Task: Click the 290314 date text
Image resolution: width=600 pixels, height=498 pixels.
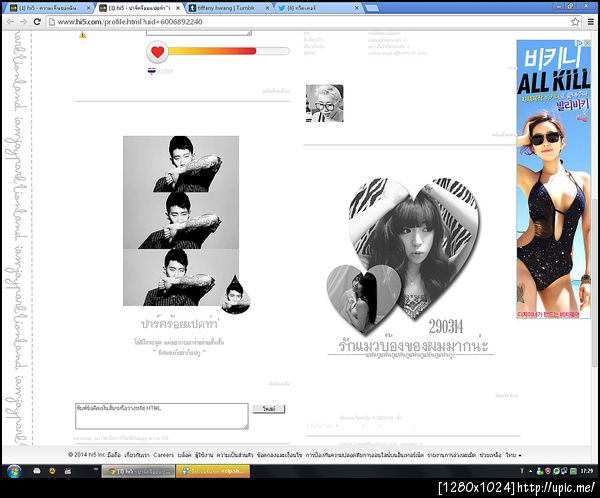Action: (446, 327)
